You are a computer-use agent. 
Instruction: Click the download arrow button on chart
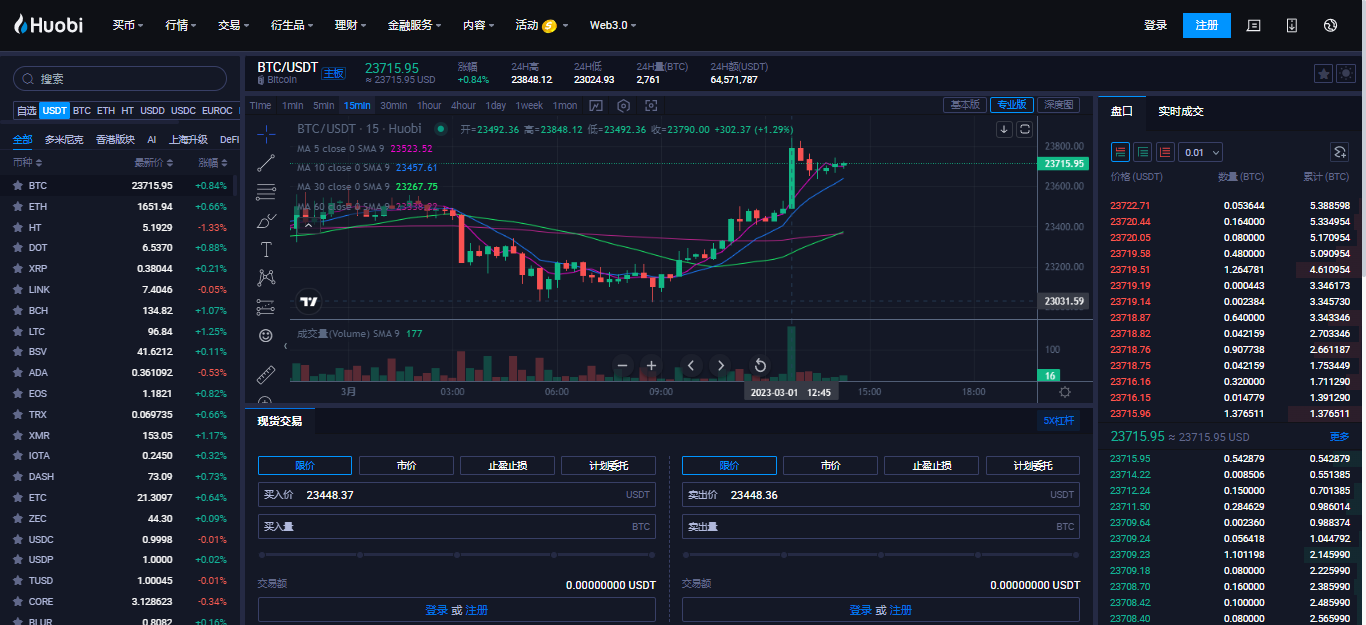tap(1005, 129)
